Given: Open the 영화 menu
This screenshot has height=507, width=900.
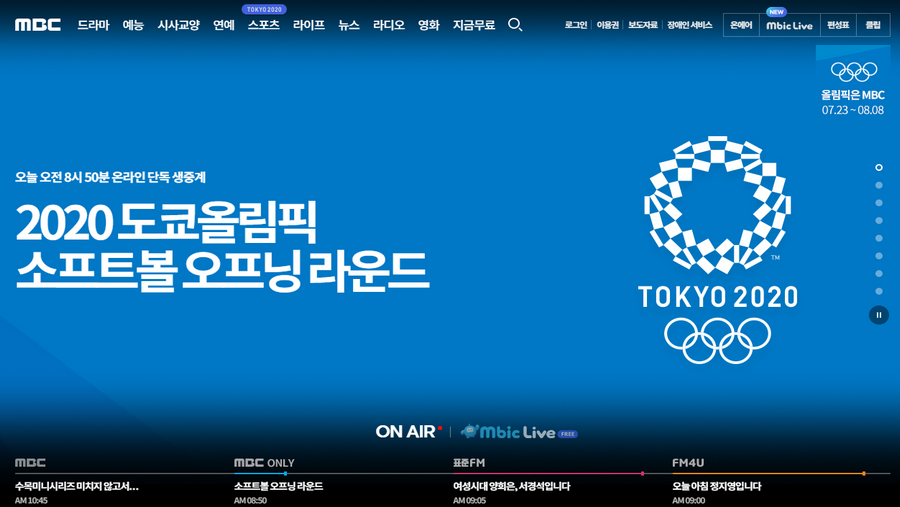Looking at the screenshot, I should click(x=429, y=25).
